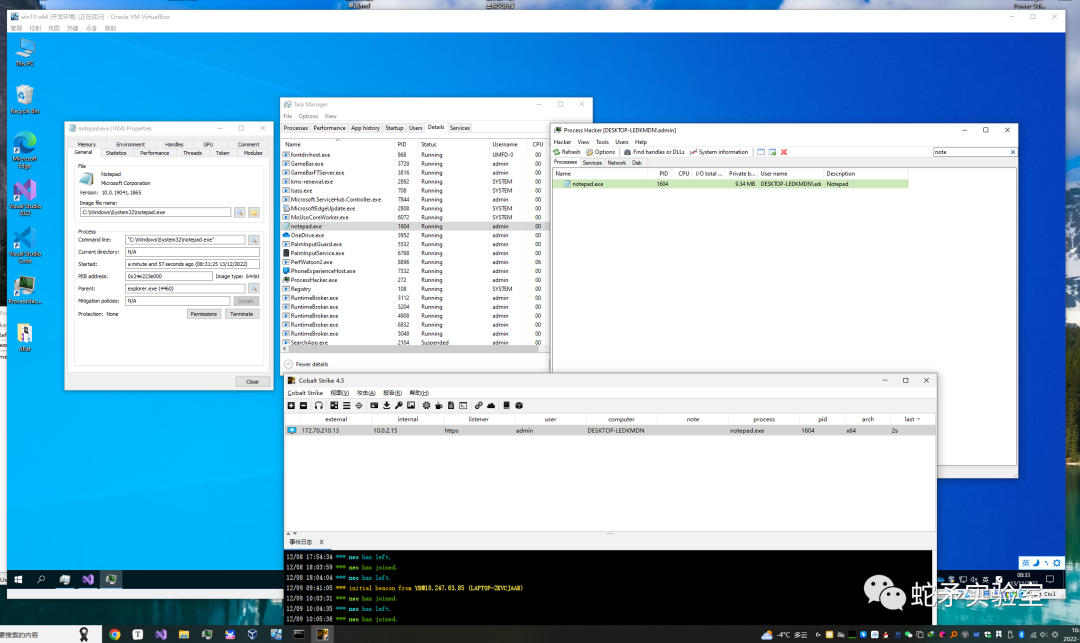
Task: Click the coffee cup Java applet icon
Action: click(x=439, y=405)
